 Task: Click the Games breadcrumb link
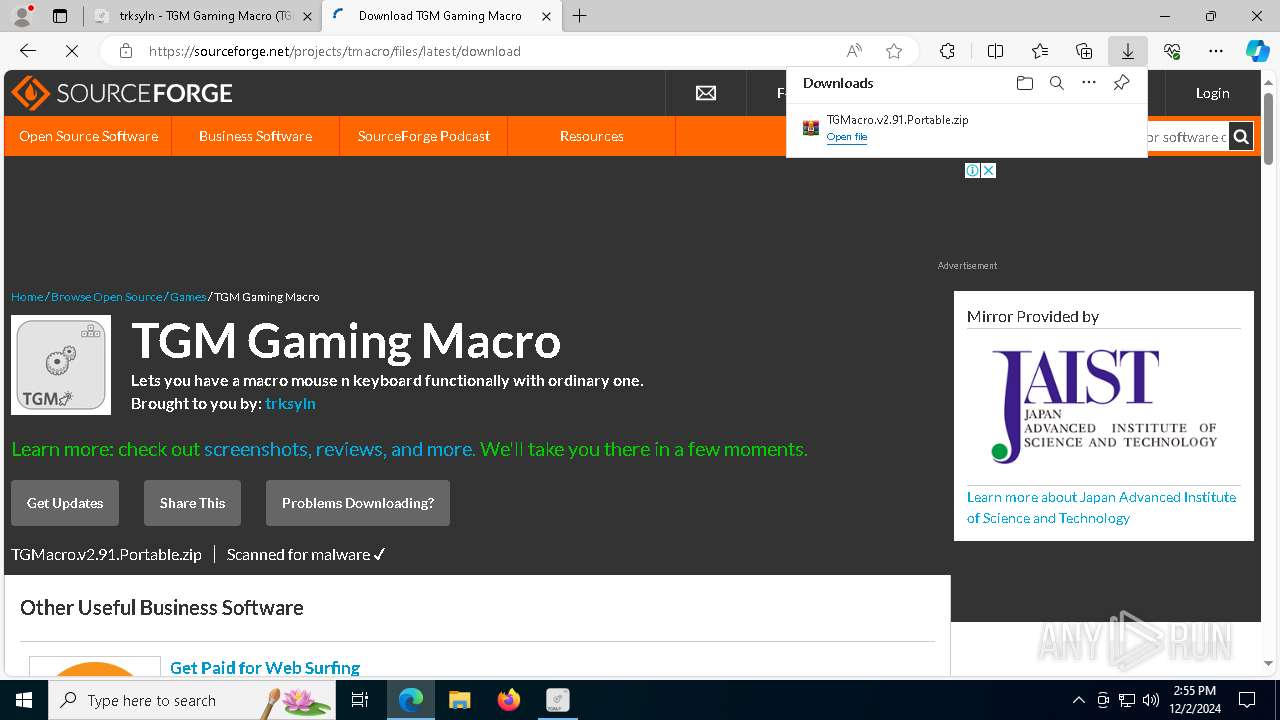188,297
